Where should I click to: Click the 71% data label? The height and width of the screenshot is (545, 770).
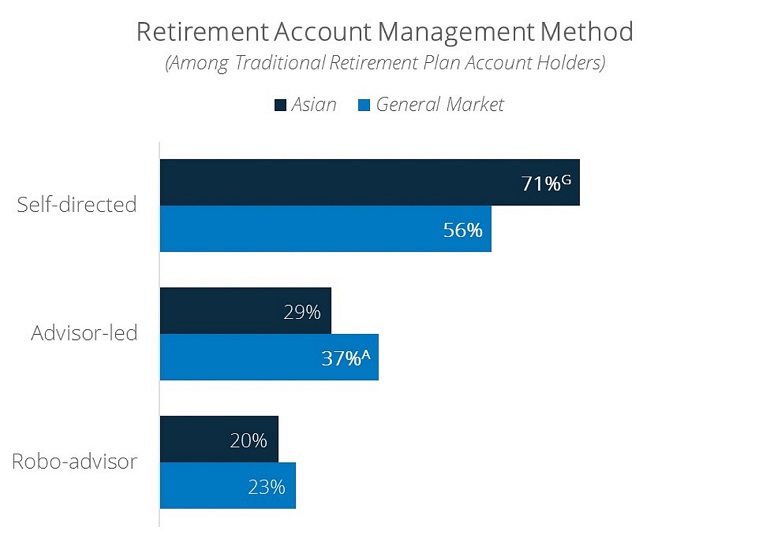[546, 183]
